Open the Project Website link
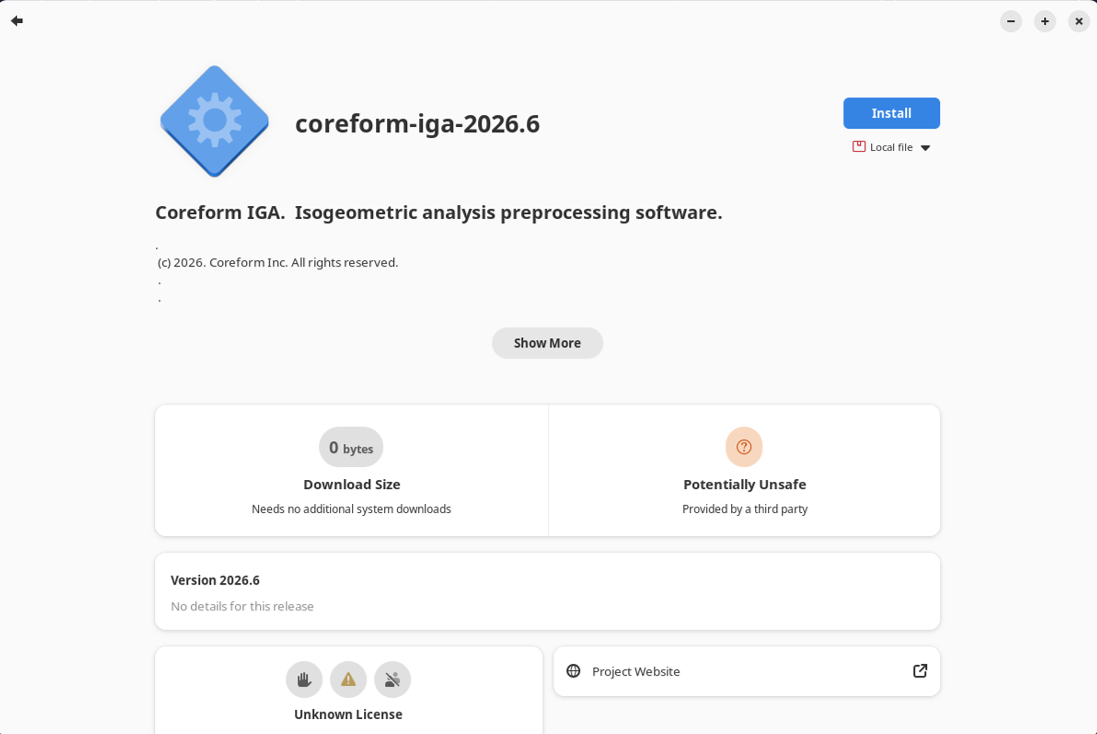The width and height of the screenshot is (1097, 734). pyautogui.click(x=746, y=671)
